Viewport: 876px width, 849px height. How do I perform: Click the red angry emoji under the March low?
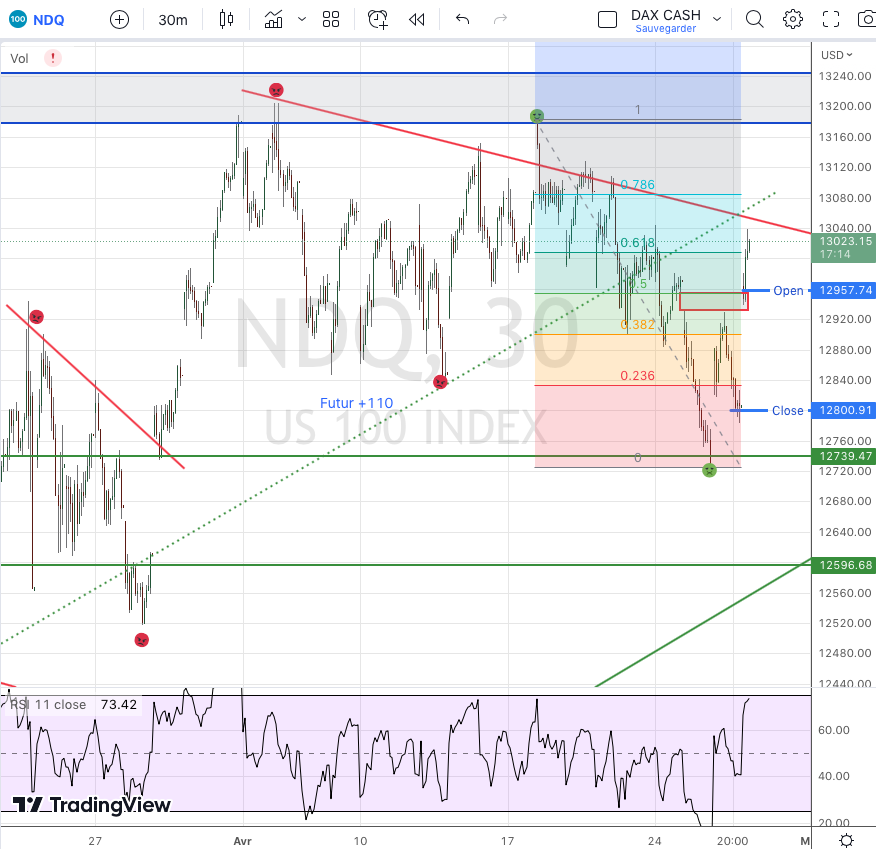pos(141,640)
